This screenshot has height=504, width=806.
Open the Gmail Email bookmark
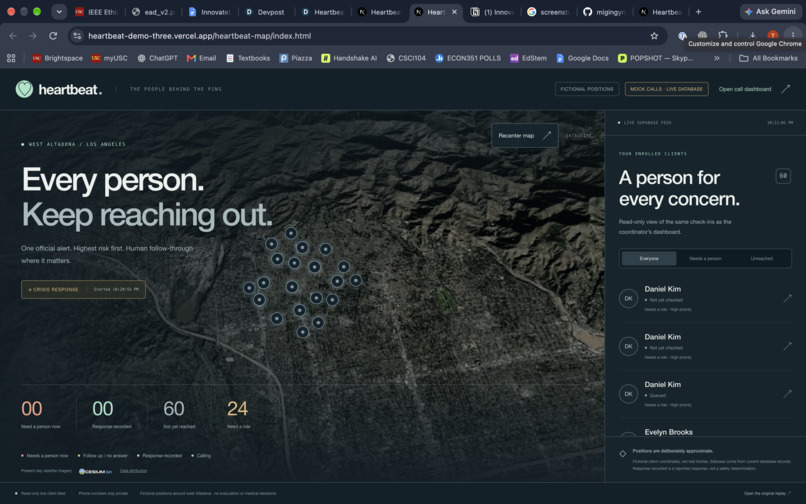(x=201, y=58)
